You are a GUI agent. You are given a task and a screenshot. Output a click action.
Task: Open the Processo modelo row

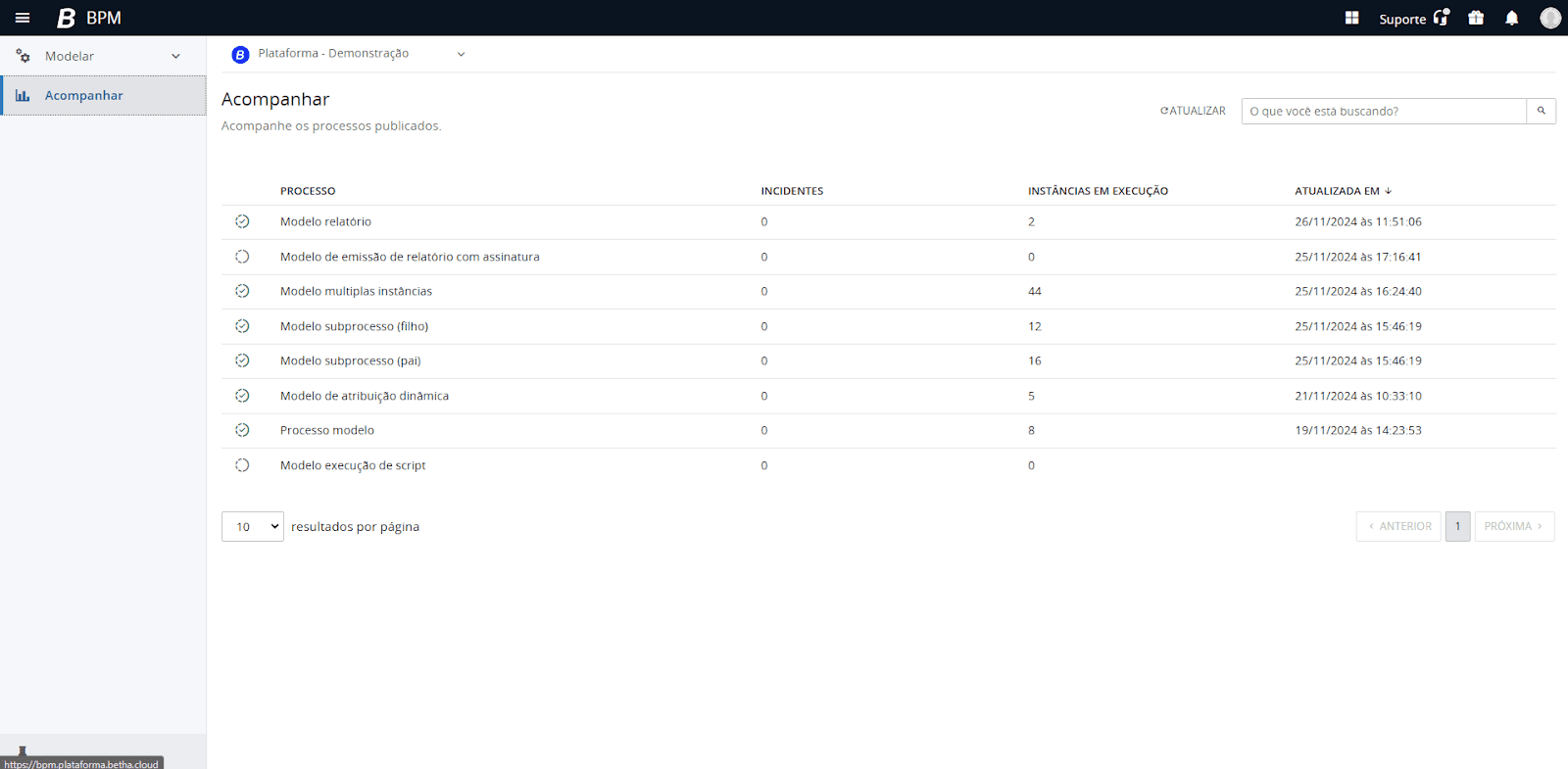click(x=327, y=430)
